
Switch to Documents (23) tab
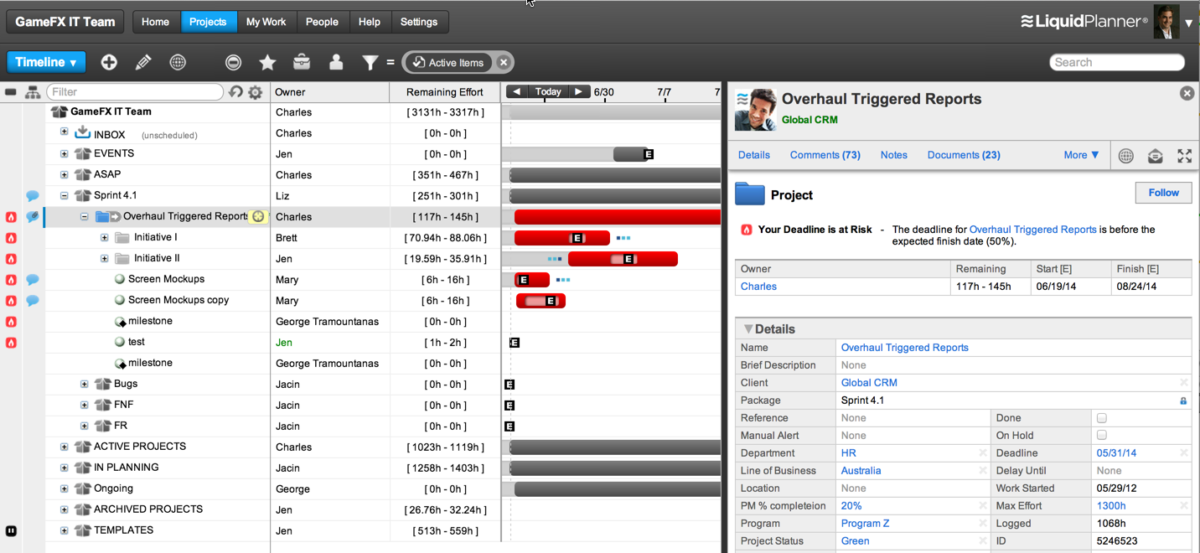point(964,155)
